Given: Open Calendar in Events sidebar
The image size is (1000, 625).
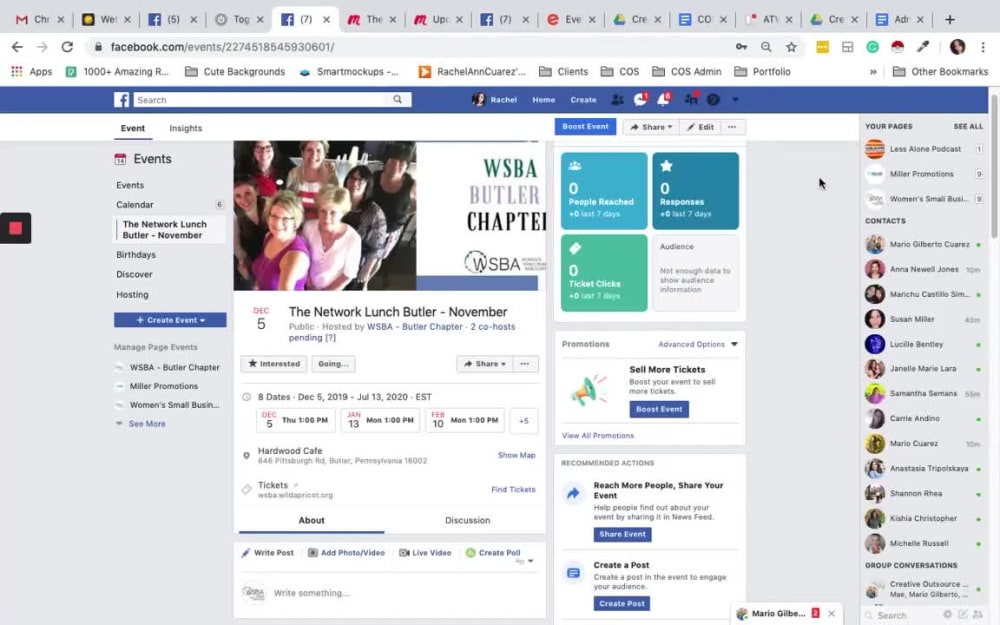Looking at the screenshot, I should pos(135,205).
